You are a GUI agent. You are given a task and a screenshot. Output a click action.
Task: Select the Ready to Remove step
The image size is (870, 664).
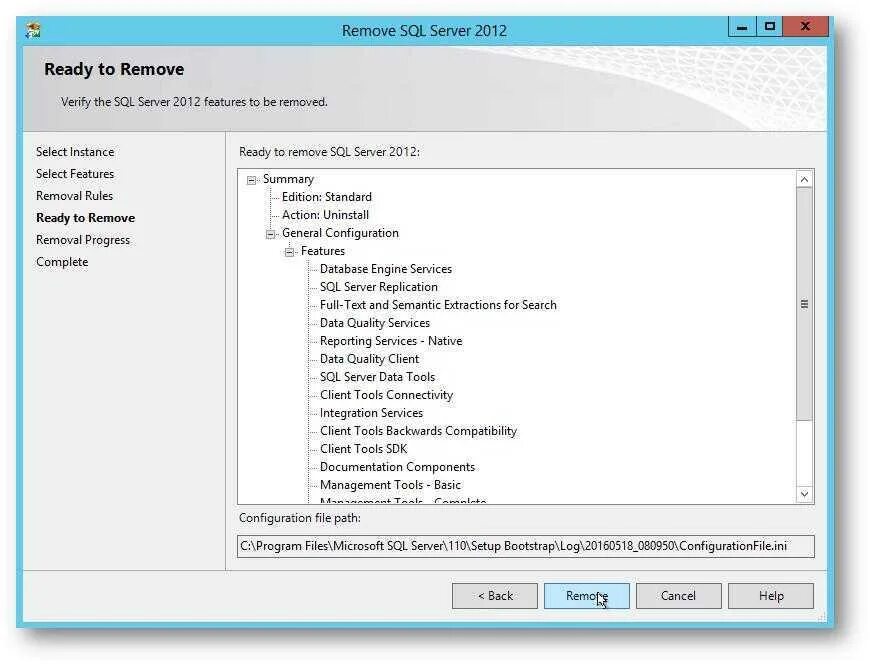coord(85,218)
